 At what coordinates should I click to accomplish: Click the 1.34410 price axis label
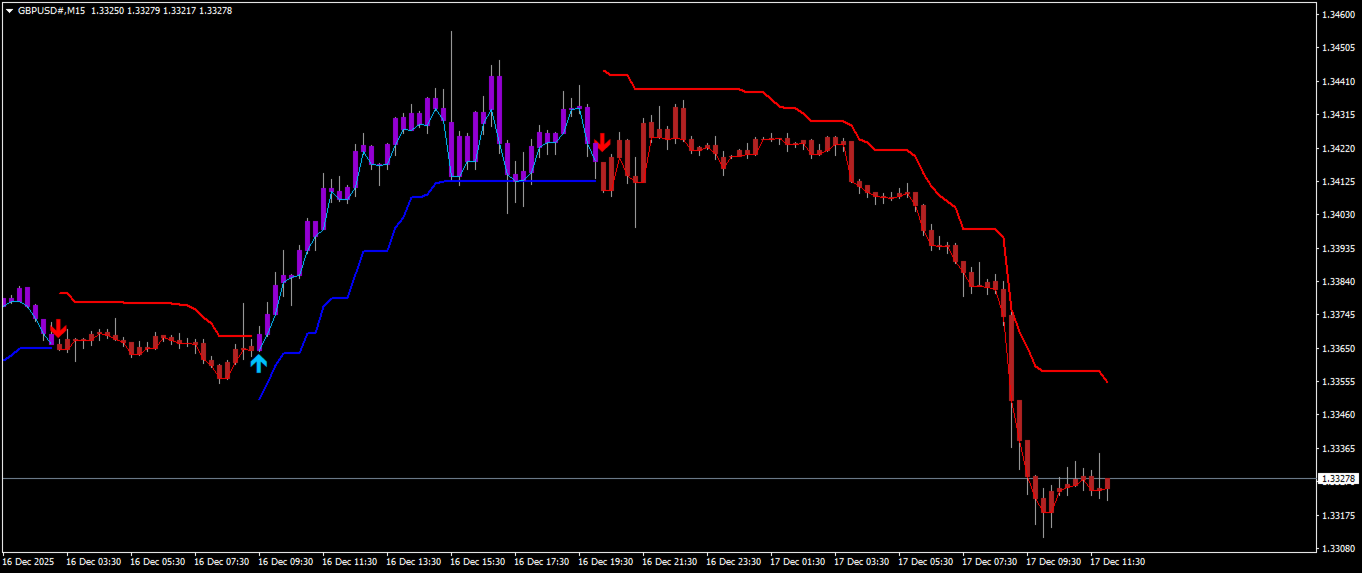[1339, 81]
